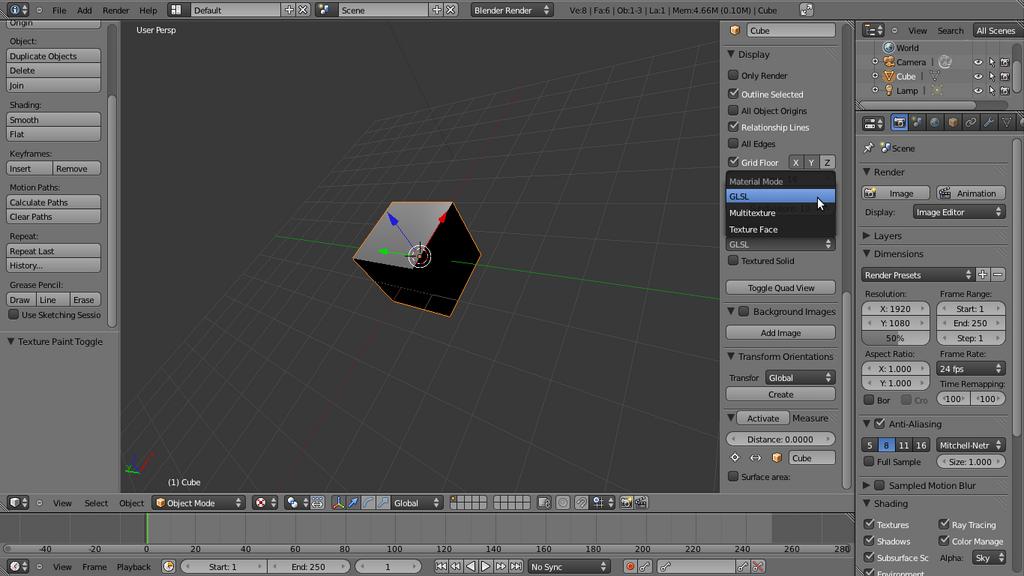The height and width of the screenshot is (576, 1024).
Task: Open the No Sync playback dropdown
Action: pos(568,567)
